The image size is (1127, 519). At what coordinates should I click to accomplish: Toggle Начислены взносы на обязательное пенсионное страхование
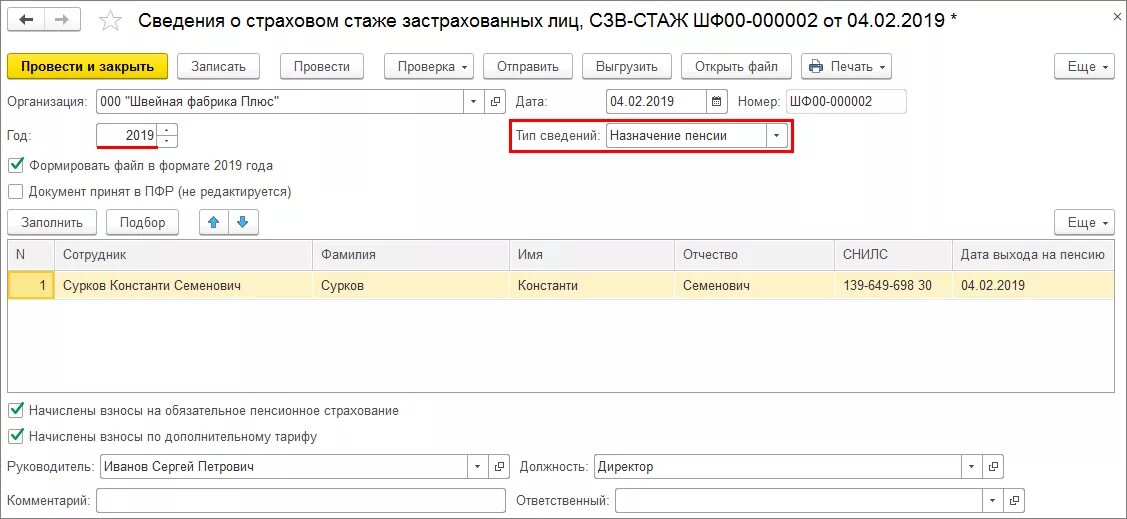(15, 410)
